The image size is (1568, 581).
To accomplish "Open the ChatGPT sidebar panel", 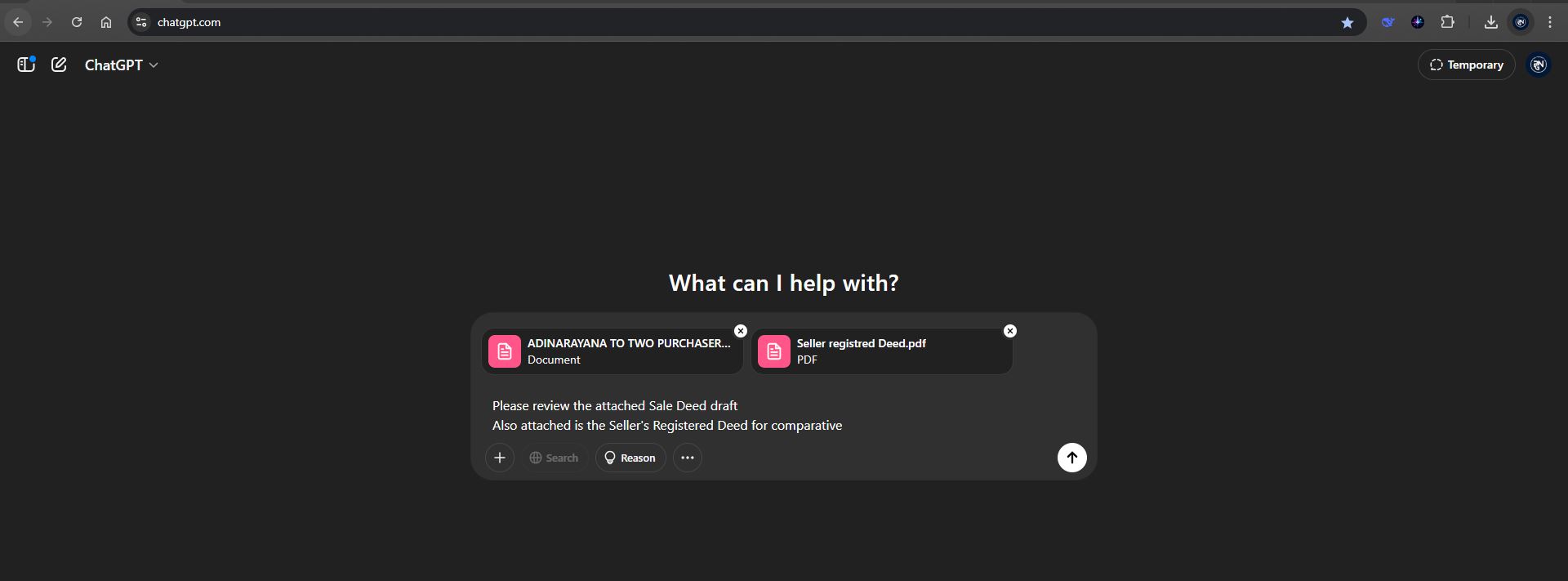I will click(26, 65).
